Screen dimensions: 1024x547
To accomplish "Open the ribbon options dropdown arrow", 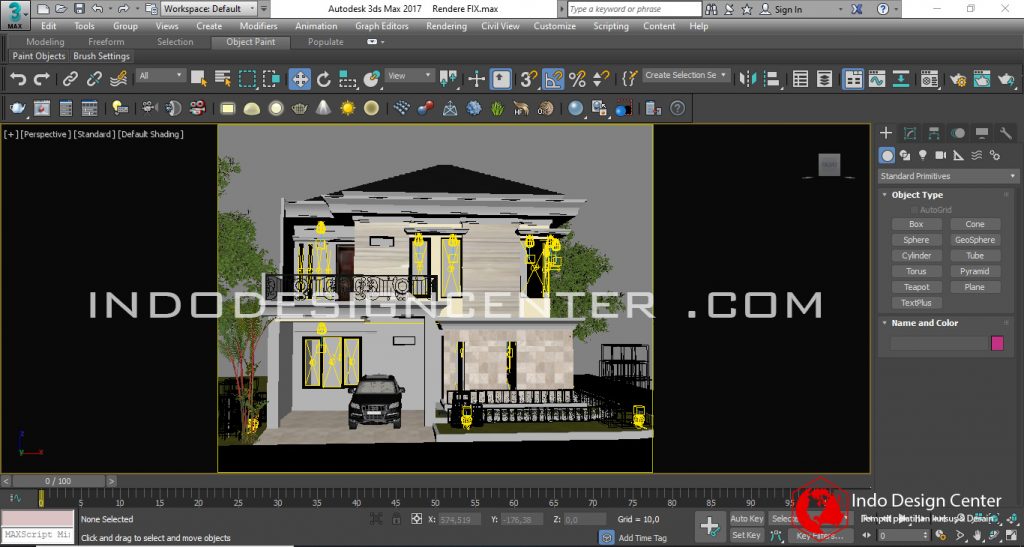I will [383, 42].
